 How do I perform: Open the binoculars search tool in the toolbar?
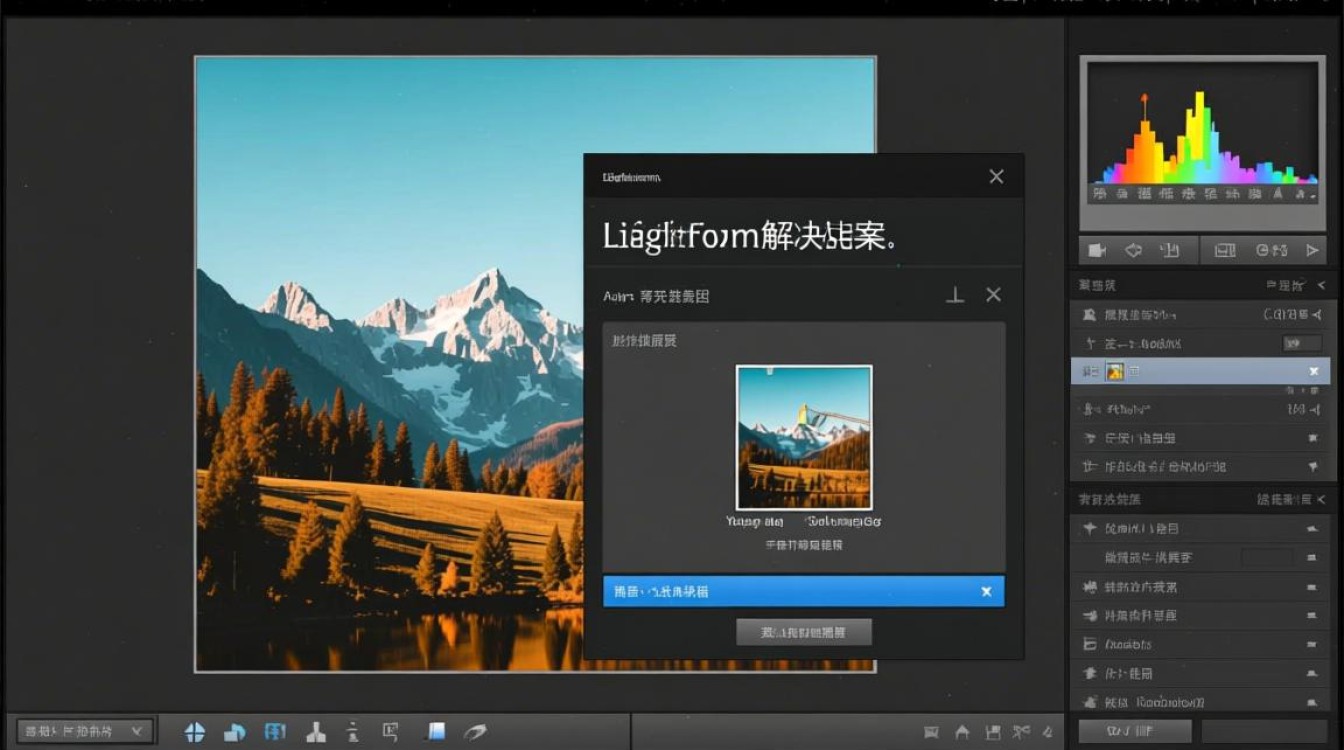click(276, 730)
